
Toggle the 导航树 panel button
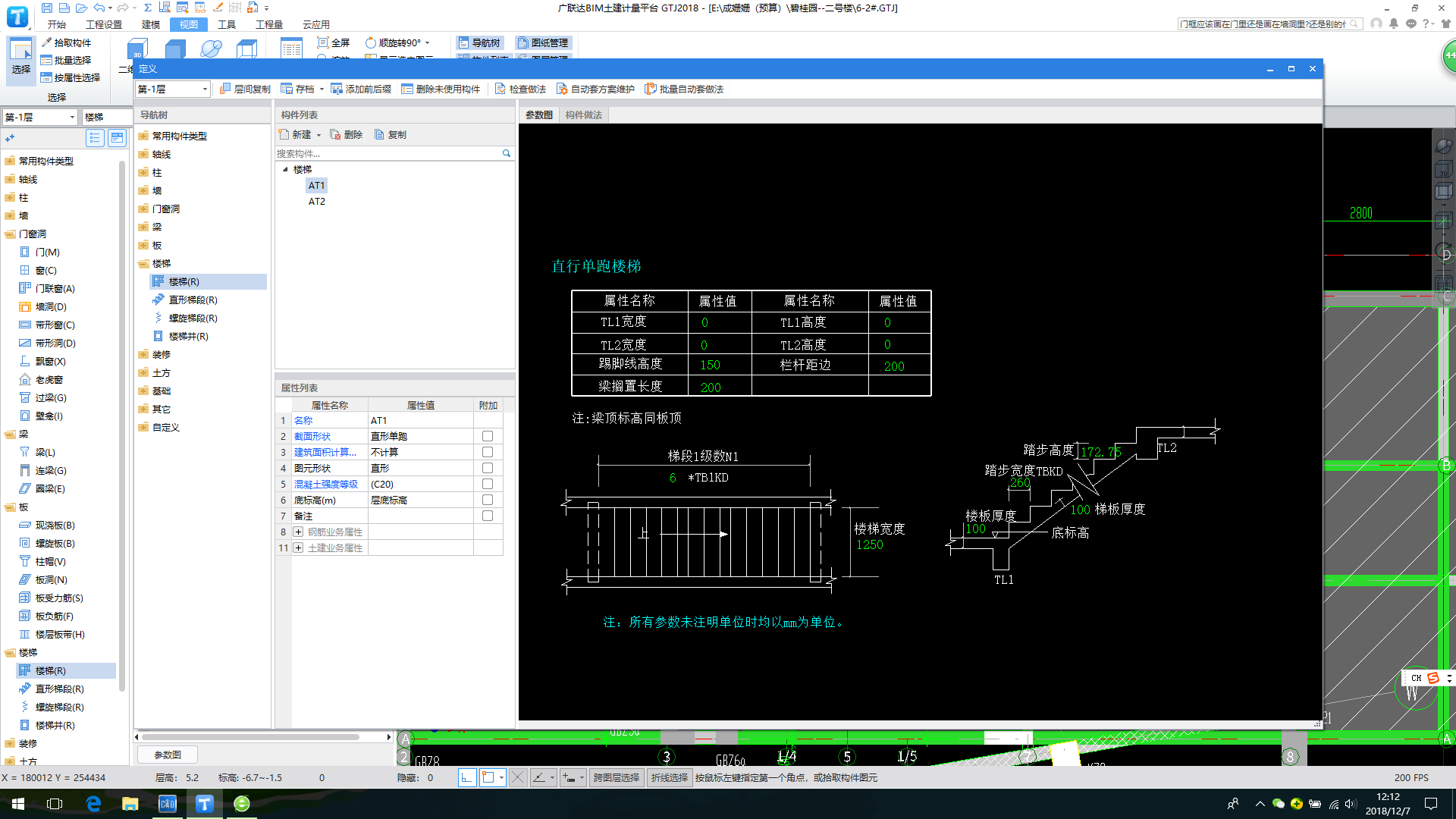[x=479, y=42]
